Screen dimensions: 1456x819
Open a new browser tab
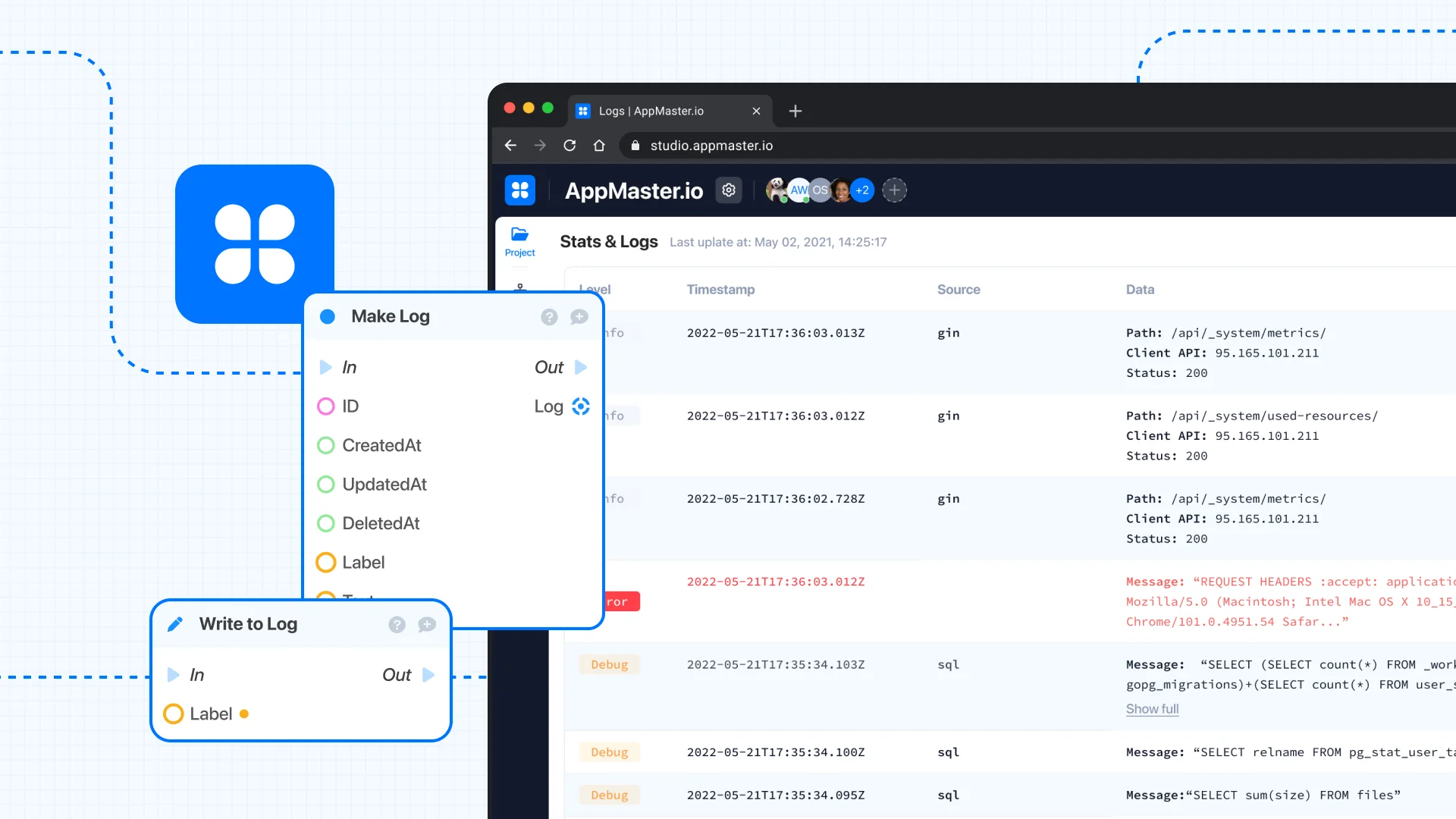[x=795, y=111]
